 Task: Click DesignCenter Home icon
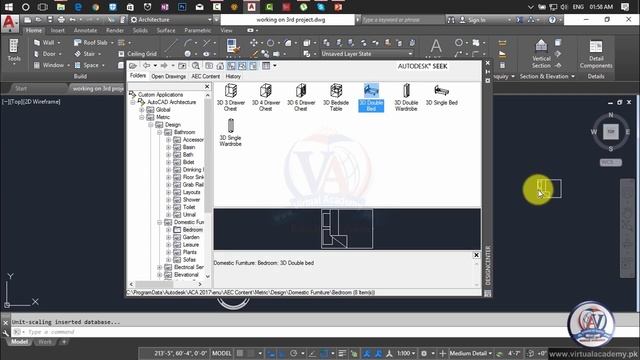tap(220, 66)
